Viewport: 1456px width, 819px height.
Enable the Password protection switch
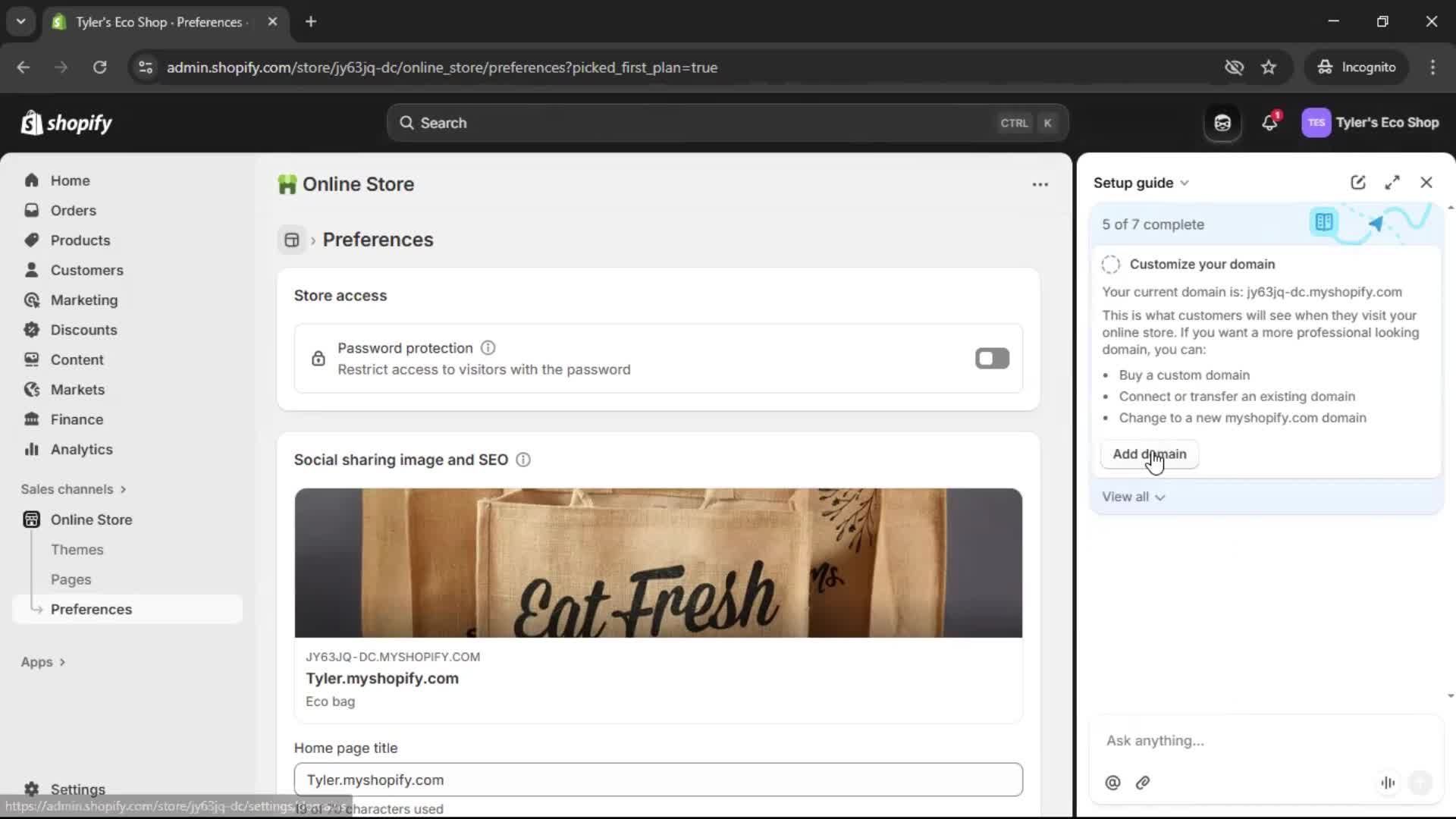pyautogui.click(x=992, y=358)
